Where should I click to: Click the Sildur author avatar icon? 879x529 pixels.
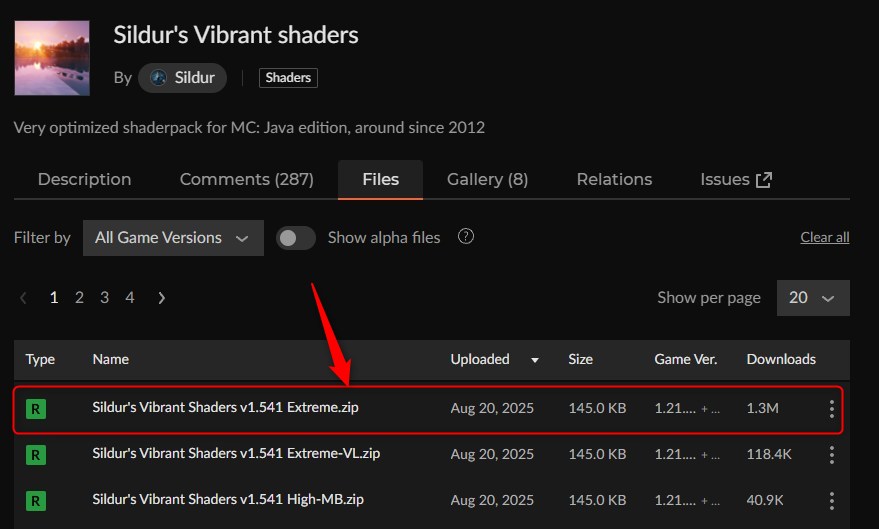pos(159,77)
